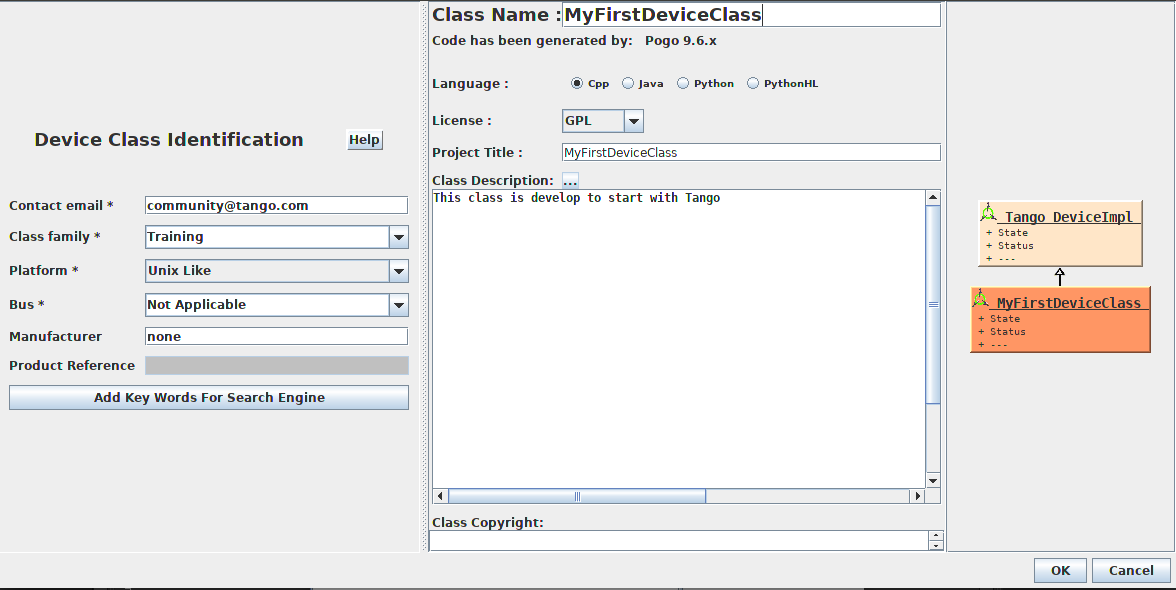The image size is (1176, 590).
Task: Click description scrollbar up arrow
Action: point(933,198)
